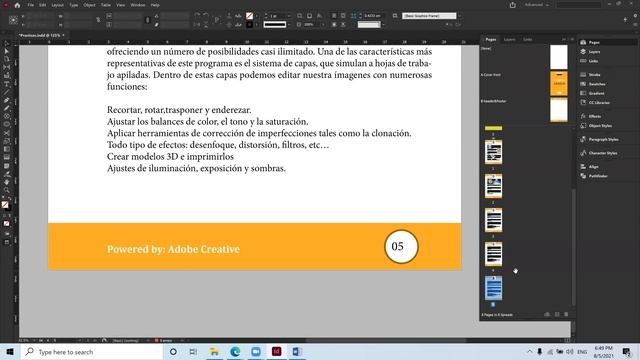Open stroke type dropdown
Viewport: 640px width, 360px height.
click(289, 24)
